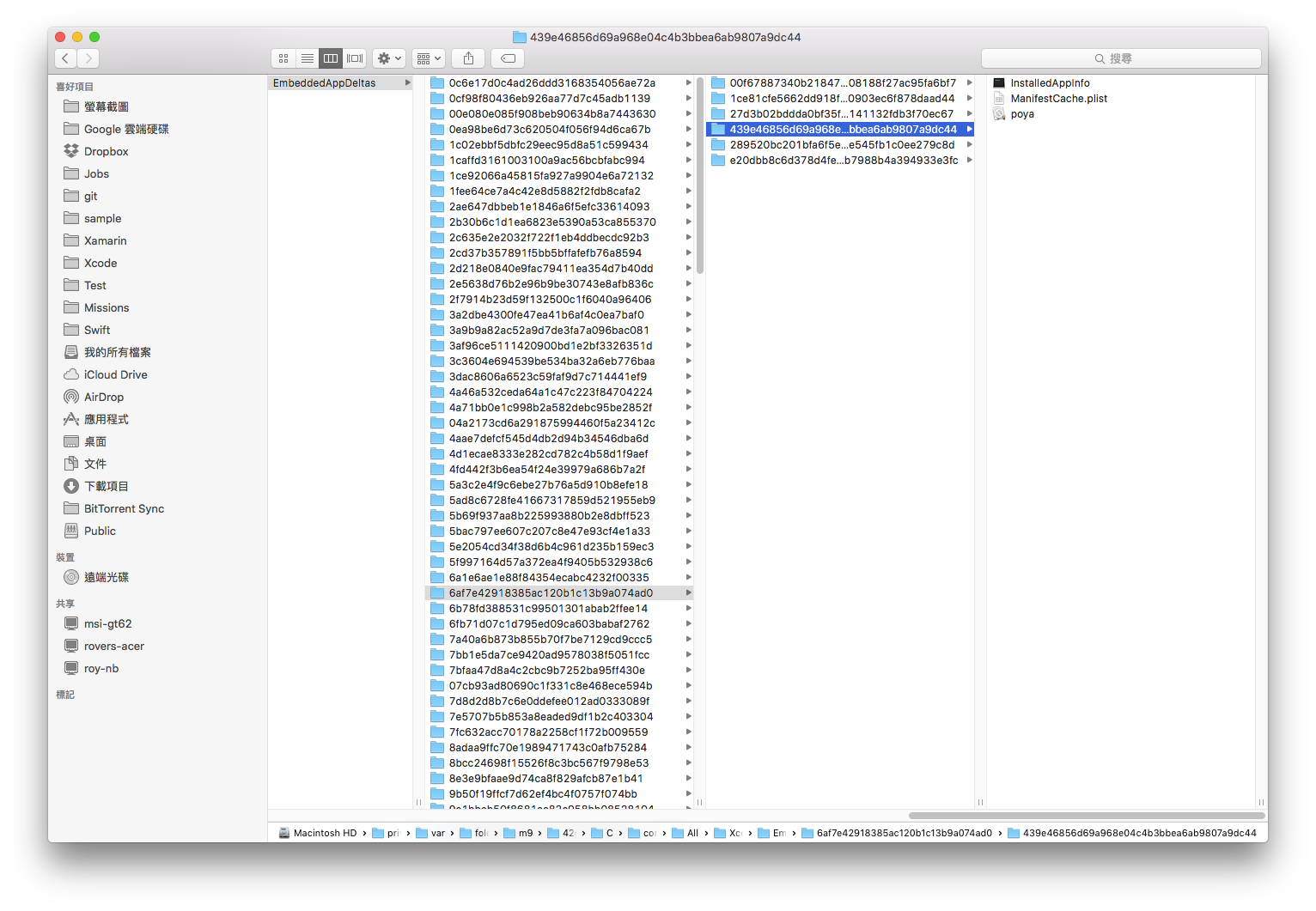Open the Action gear dropdown menu
1316x911 pixels.
click(x=389, y=58)
